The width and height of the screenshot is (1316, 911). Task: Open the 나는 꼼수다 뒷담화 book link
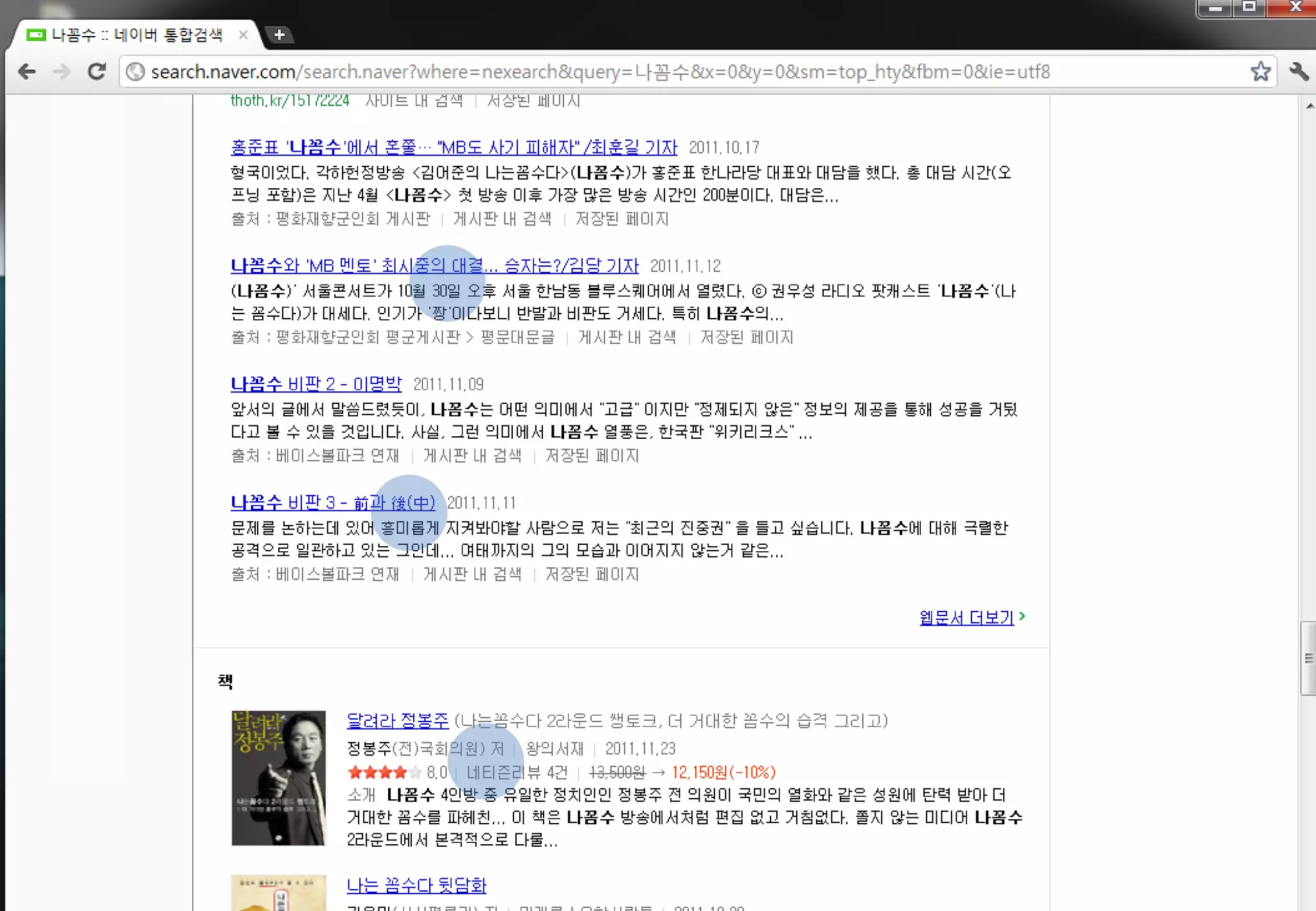pos(416,885)
